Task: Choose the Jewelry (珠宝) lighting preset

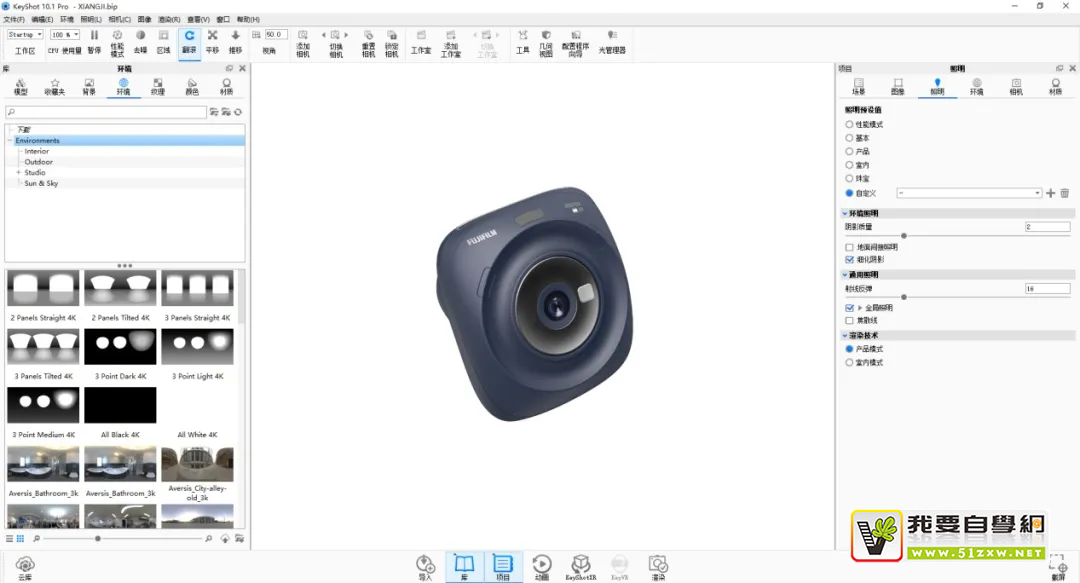Action: point(849,179)
